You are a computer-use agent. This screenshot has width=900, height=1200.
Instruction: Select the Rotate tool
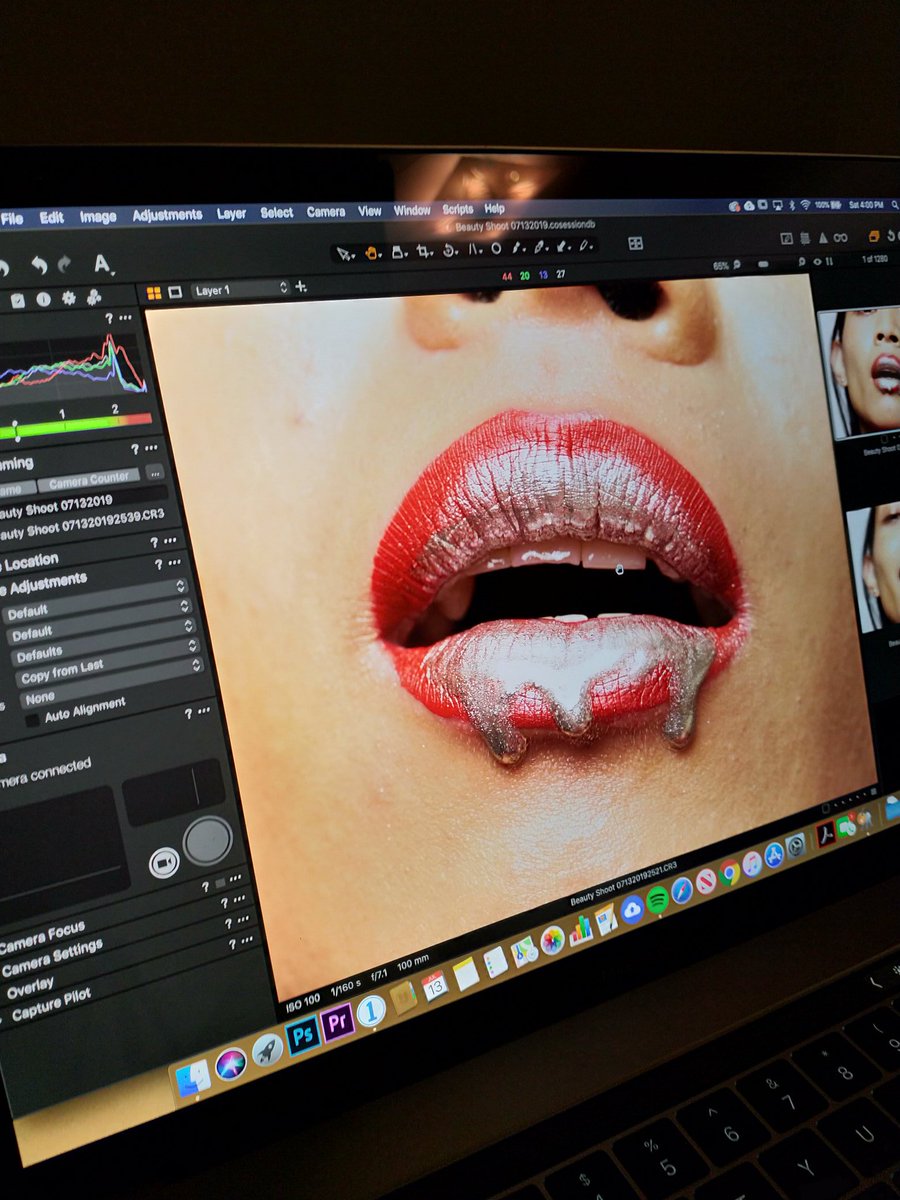tap(451, 250)
